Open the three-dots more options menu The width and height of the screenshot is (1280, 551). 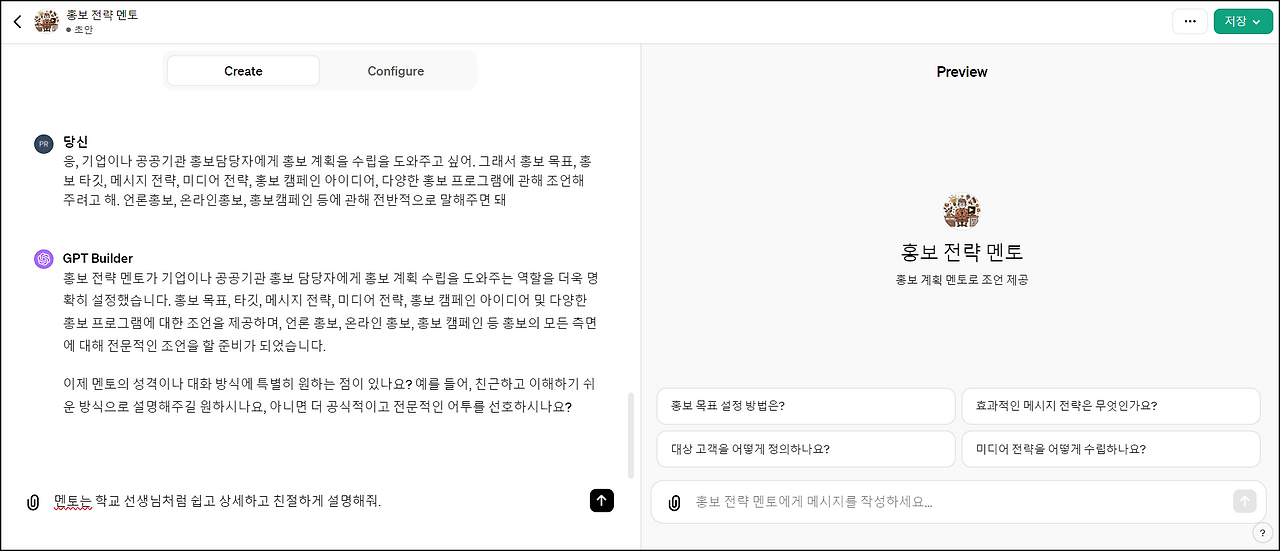pos(1189,21)
